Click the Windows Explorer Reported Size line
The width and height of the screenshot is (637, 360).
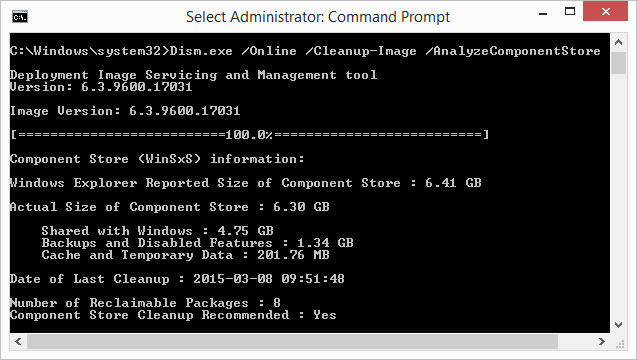pyautogui.click(x=246, y=183)
